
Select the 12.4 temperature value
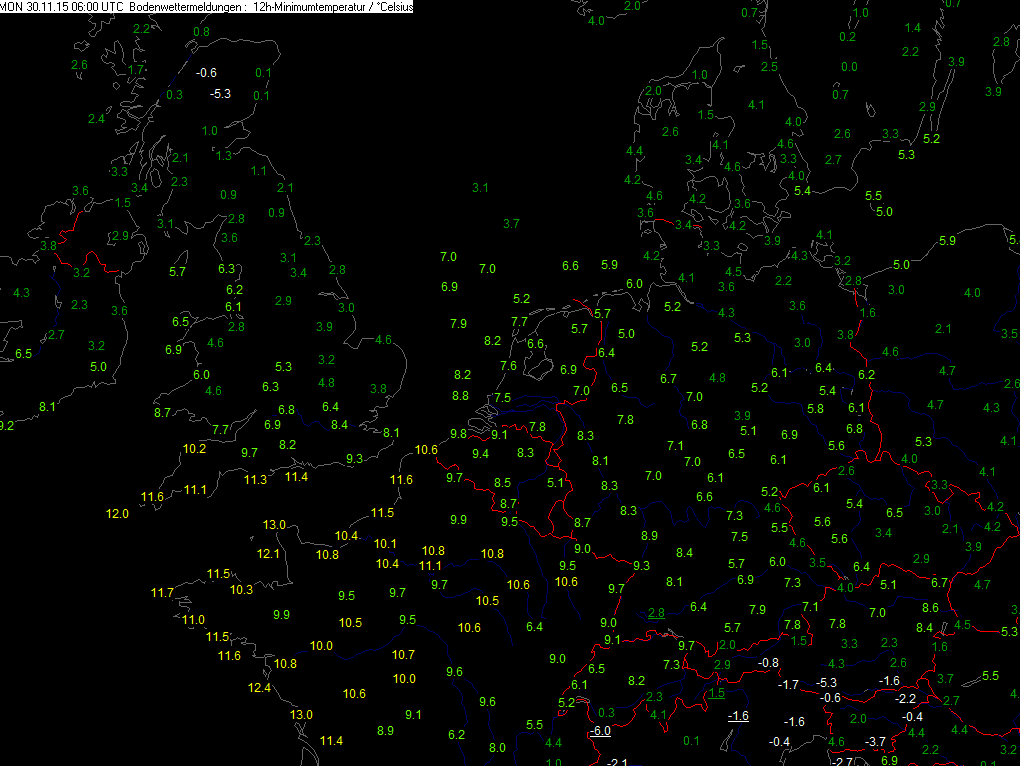tap(260, 688)
